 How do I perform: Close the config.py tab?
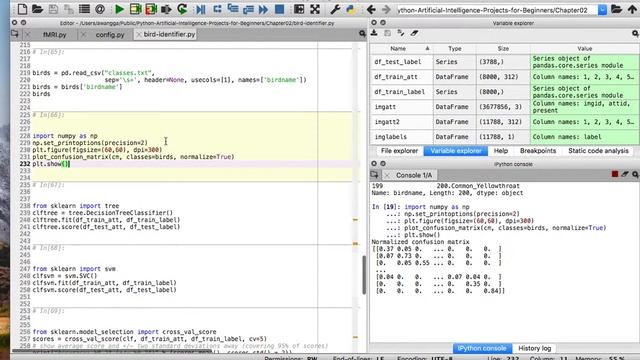(83, 35)
